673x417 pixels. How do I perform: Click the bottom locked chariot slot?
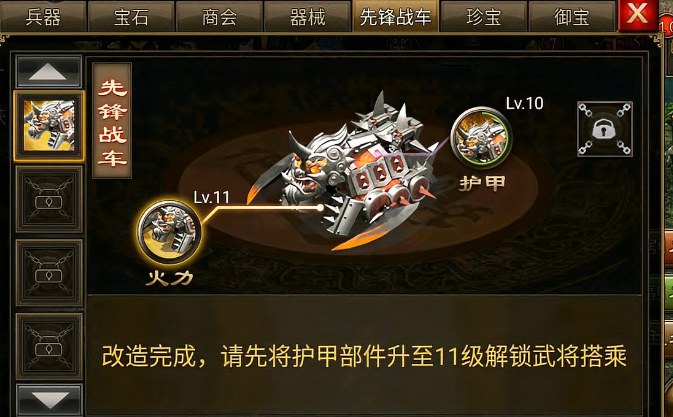click(49, 346)
